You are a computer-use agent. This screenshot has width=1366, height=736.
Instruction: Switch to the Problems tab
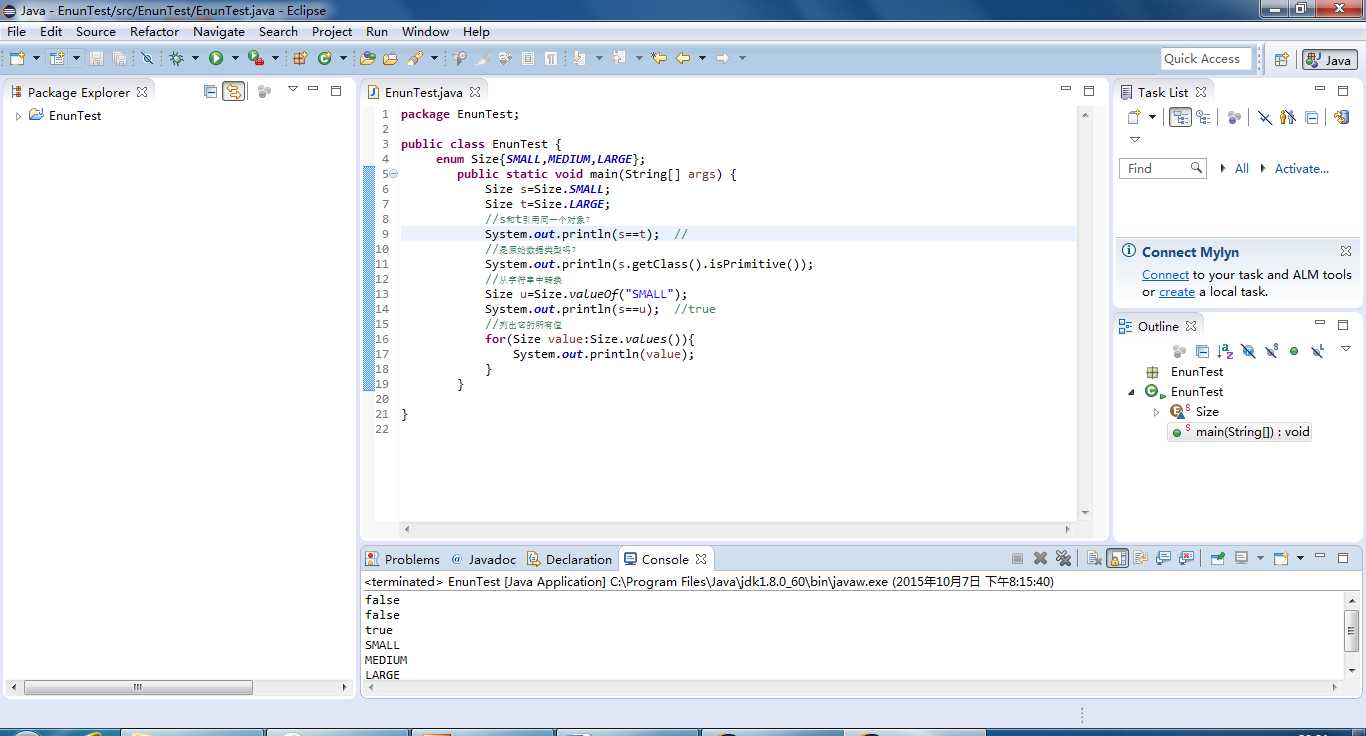(402, 559)
